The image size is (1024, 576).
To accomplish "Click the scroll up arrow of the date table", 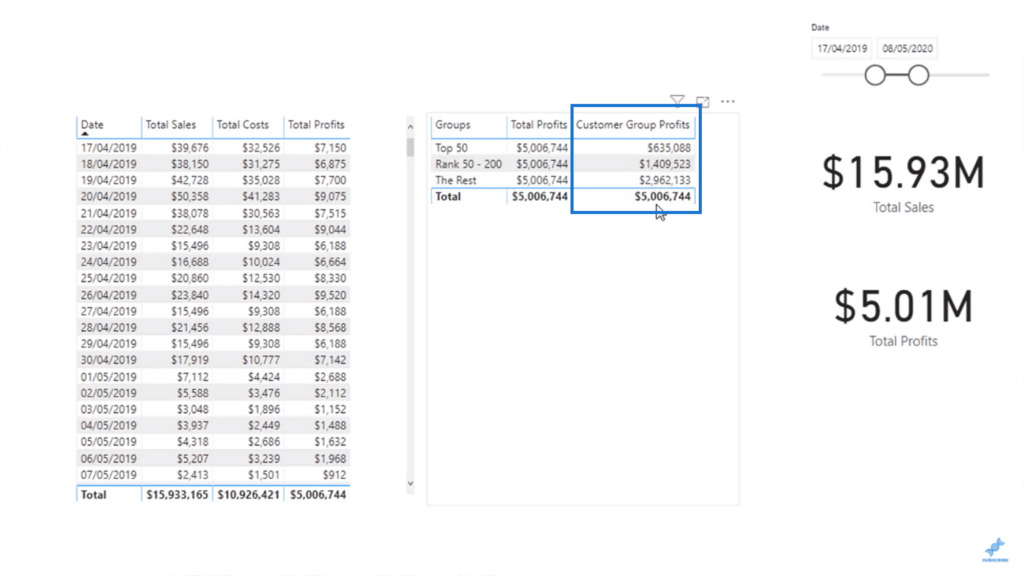I will coord(409,124).
